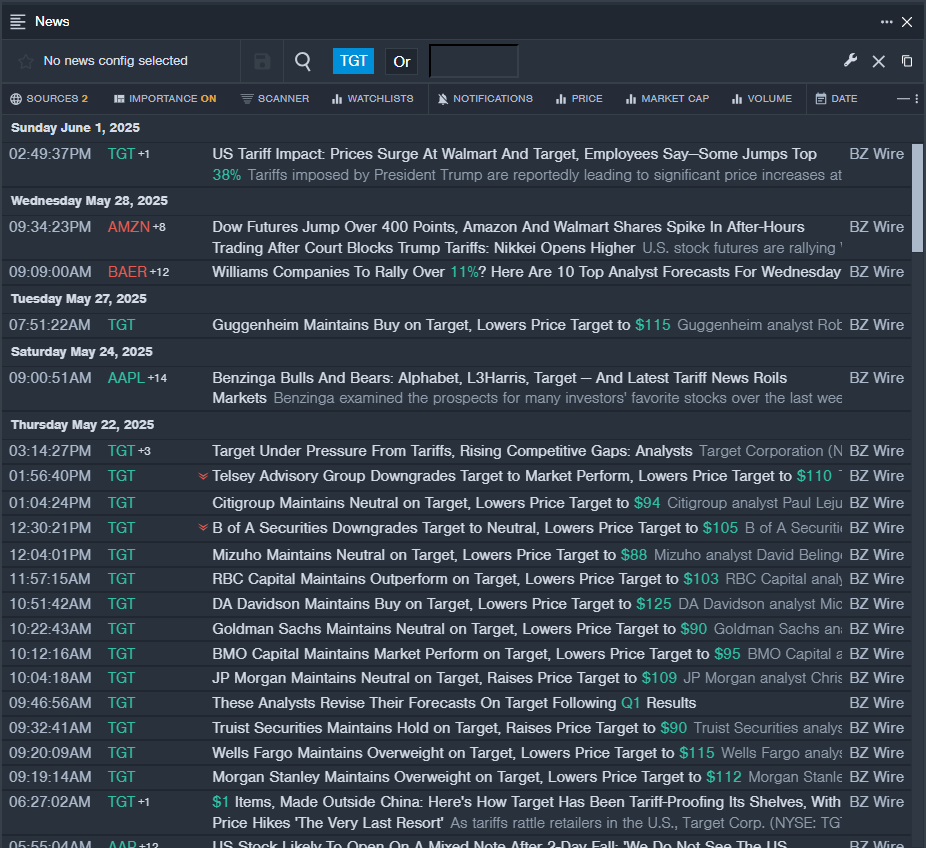Click the TGT +1 tag at 06:27:02AM

point(128,802)
